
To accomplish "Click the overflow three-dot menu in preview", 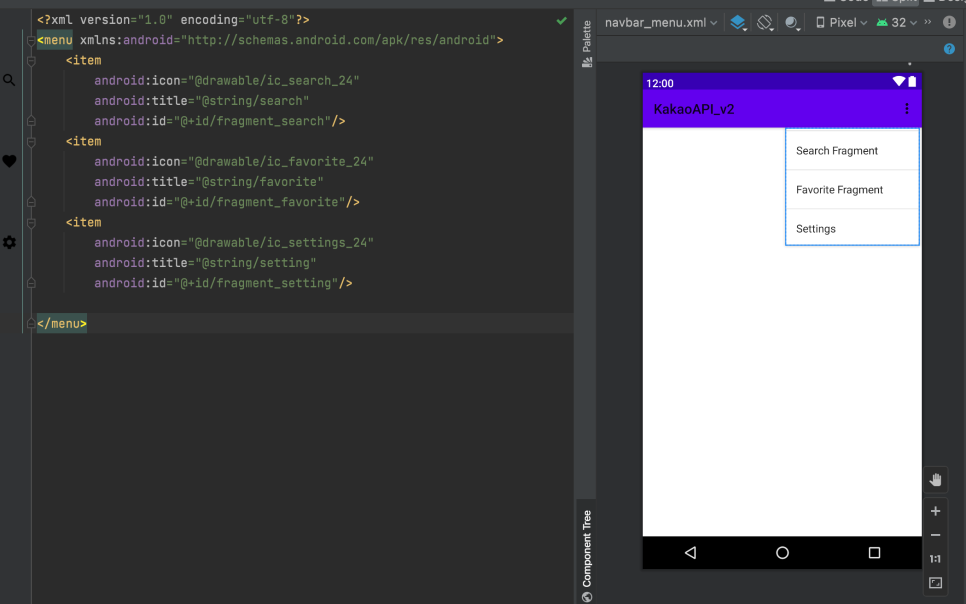I will pyautogui.click(x=906, y=108).
